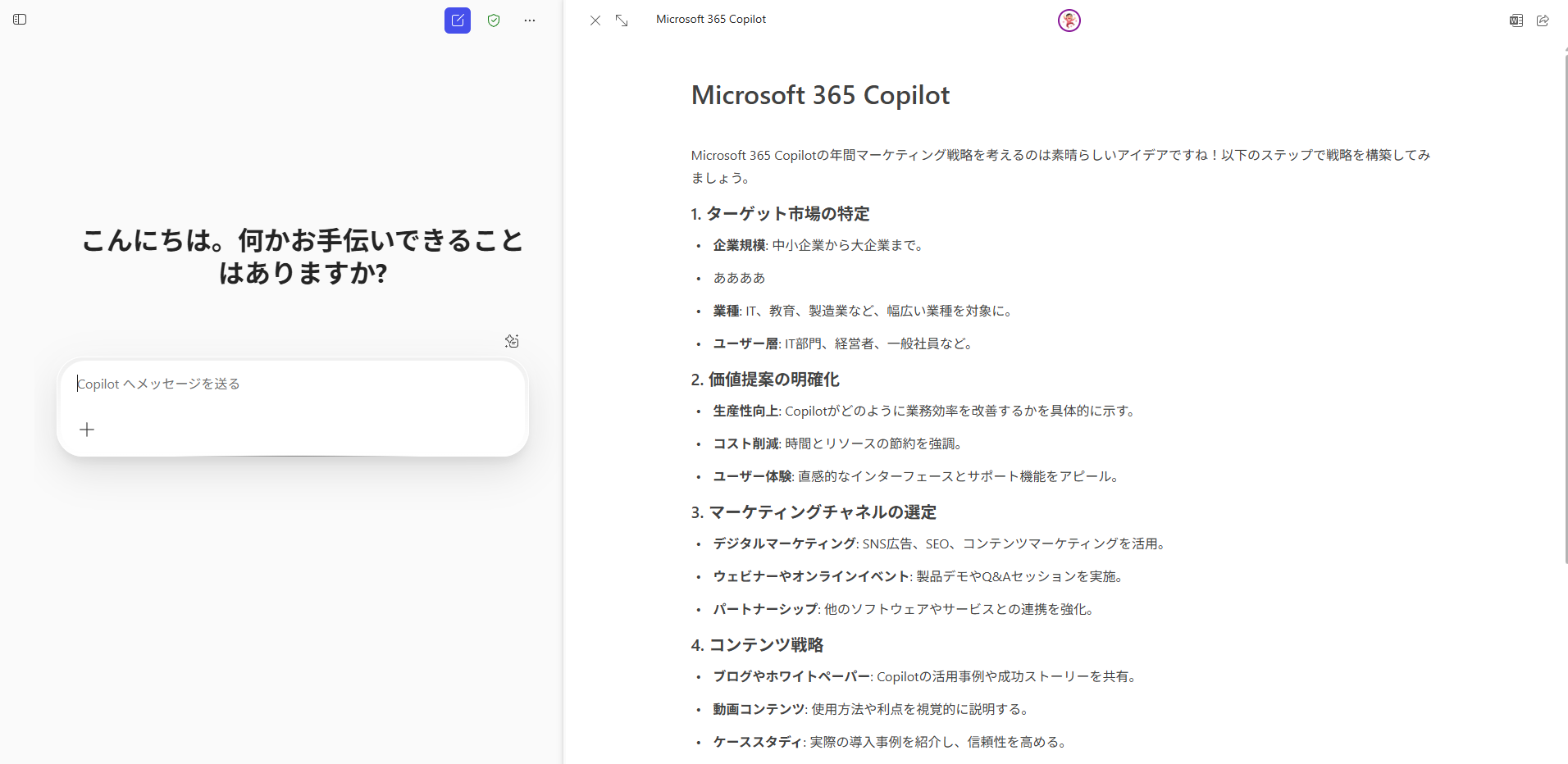This screenshot has height=764, width=1568.
Task: Start a new chat with compose icon
Action: coord(458,20)
